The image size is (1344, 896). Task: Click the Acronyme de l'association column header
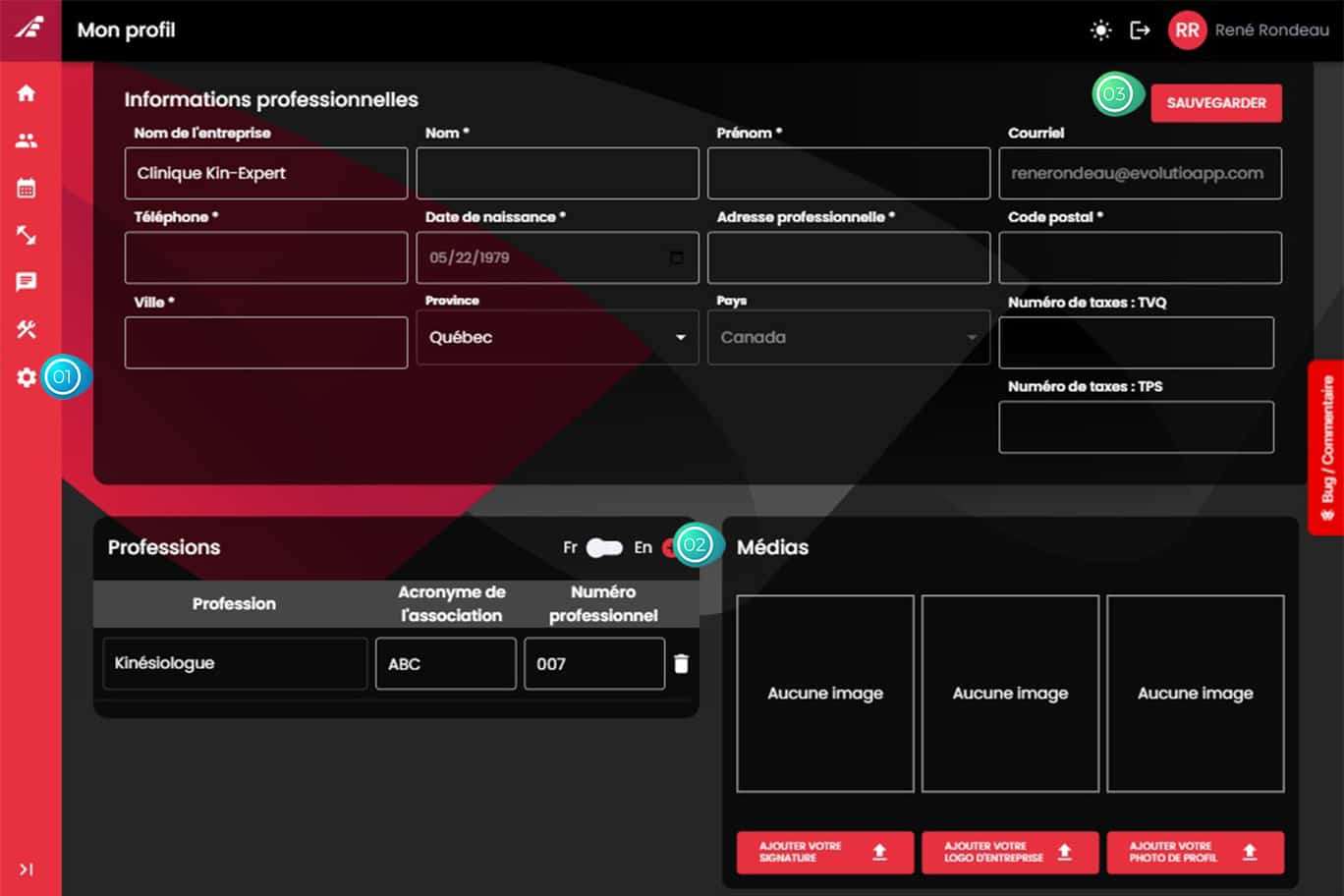(451, 603)
